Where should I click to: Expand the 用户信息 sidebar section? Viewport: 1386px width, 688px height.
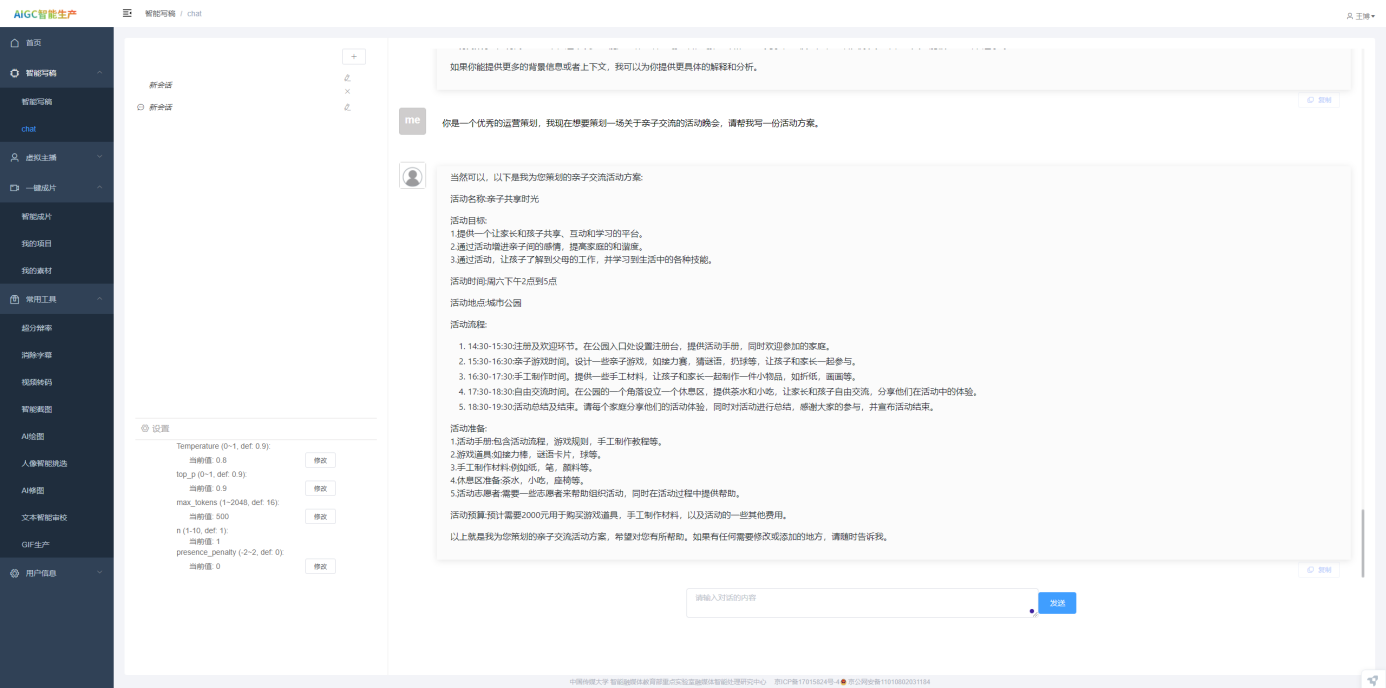[x=99, y=573]
